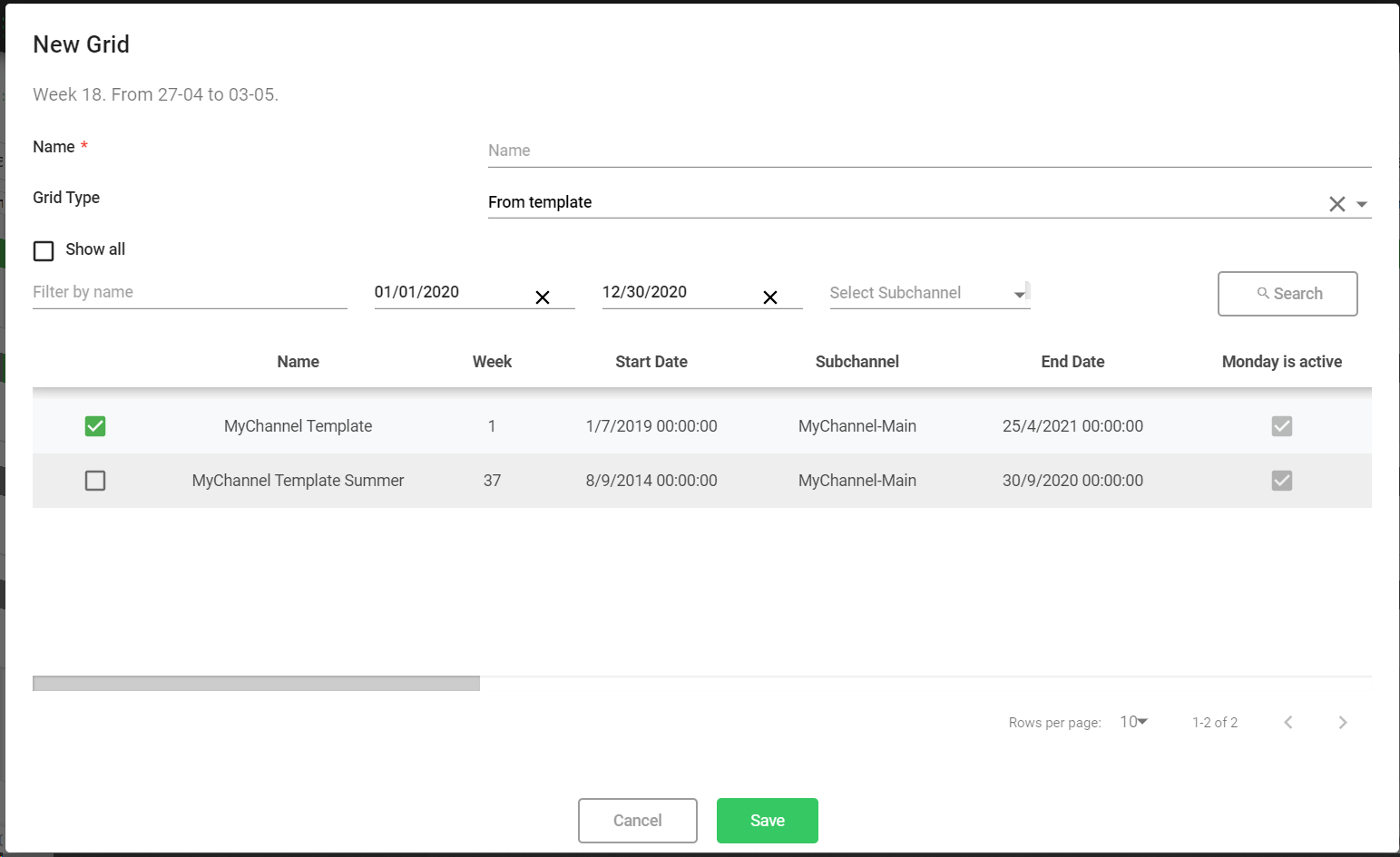Viewport: 1400px width, 857px height.
Task: Clear the 01/01/2020 start date
Action: [x=543, y=297]
